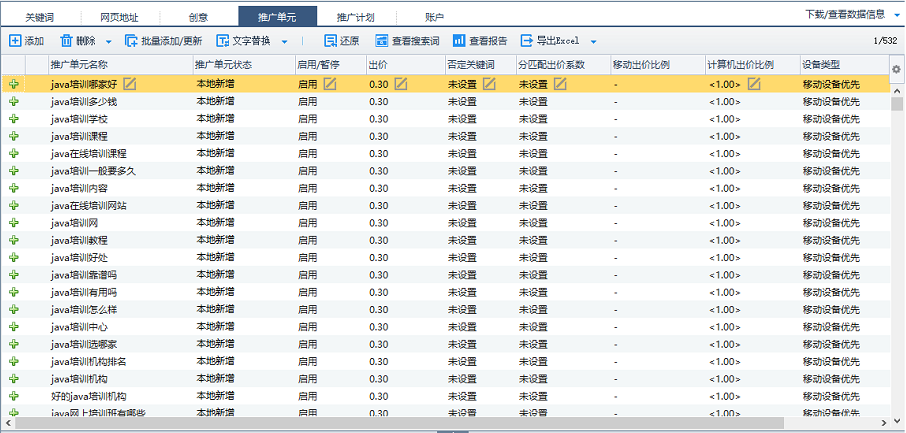Edit negative keywords in selected row
906x433 pixels.
(x=489, y=84)
